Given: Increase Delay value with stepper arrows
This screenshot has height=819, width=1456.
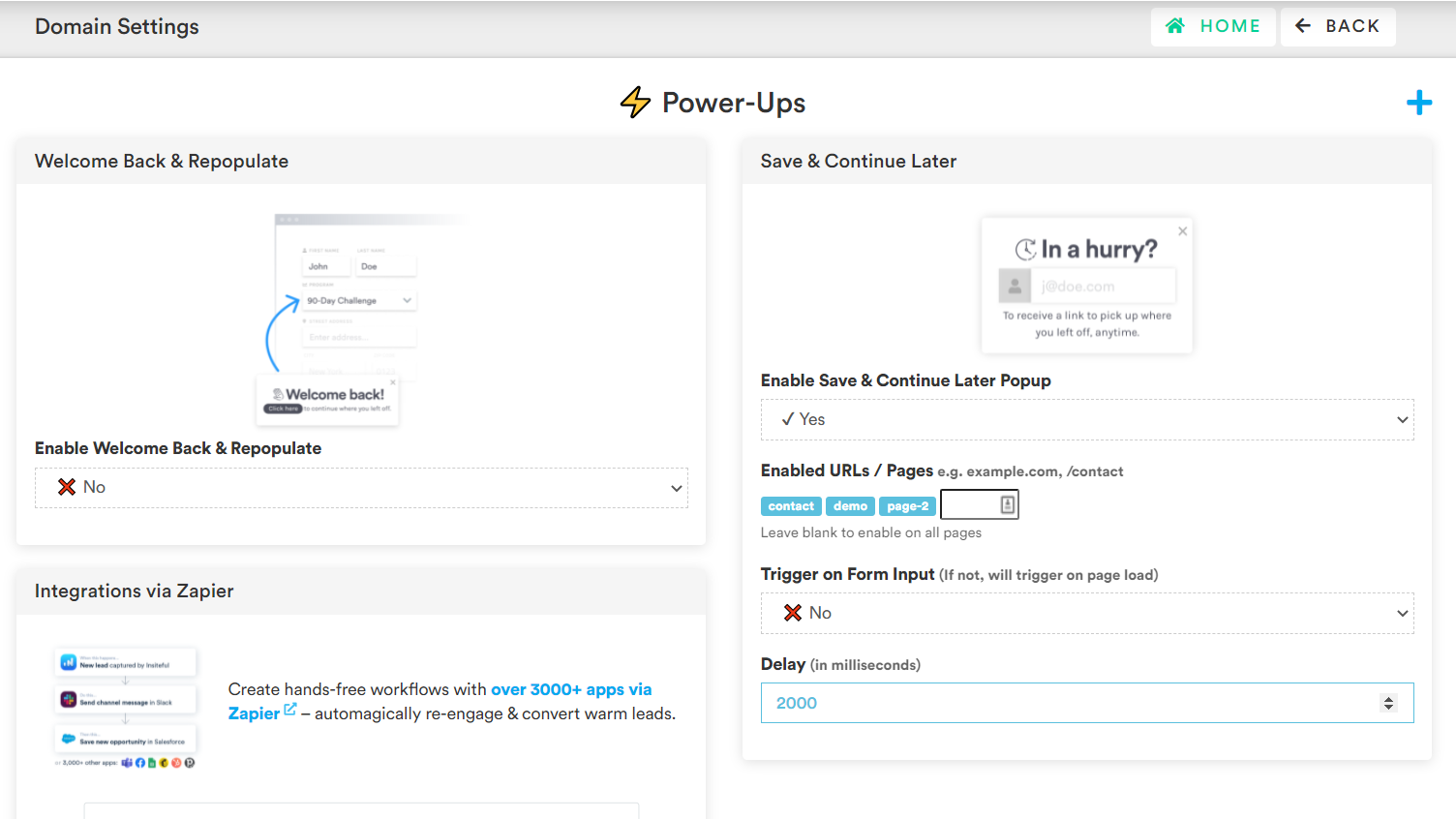Looking at the screenshot, I should (x=1388, y=698).
